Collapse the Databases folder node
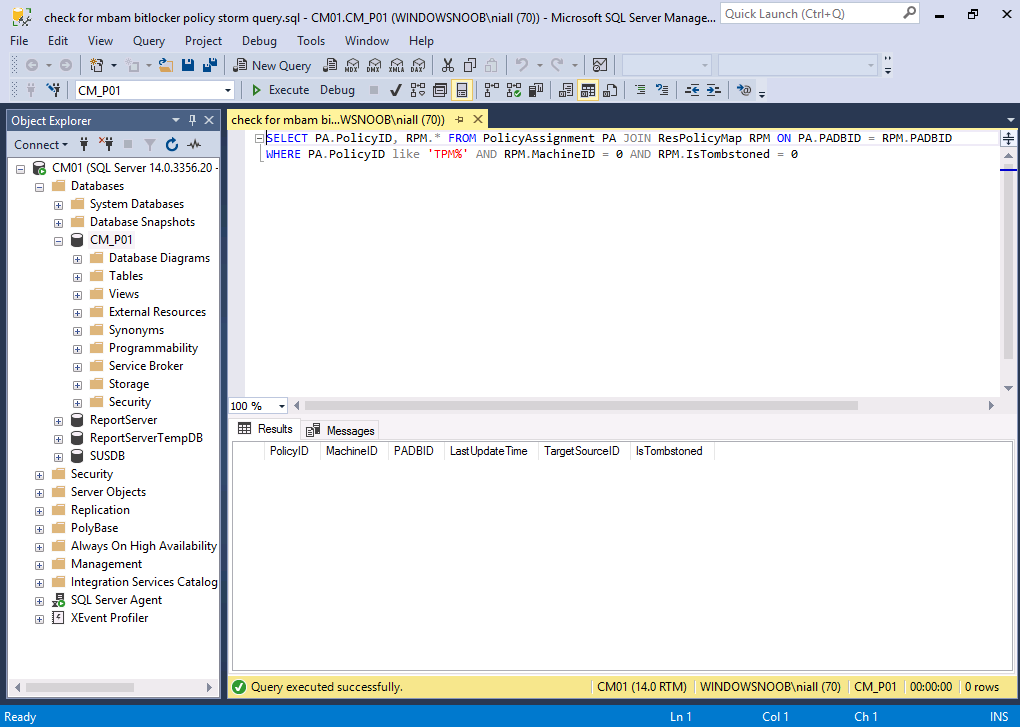Image resolution: width=1020 pixels, height=727 pixels. (40, 187)
